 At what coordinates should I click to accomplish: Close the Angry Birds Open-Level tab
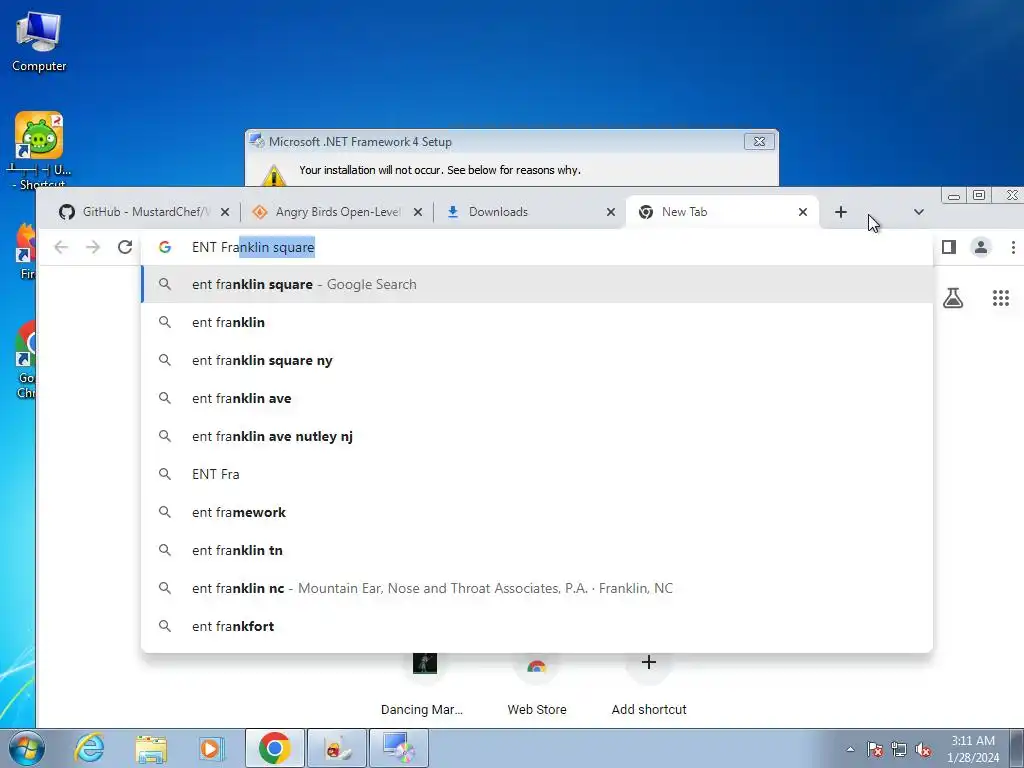(x=418, y=212)
